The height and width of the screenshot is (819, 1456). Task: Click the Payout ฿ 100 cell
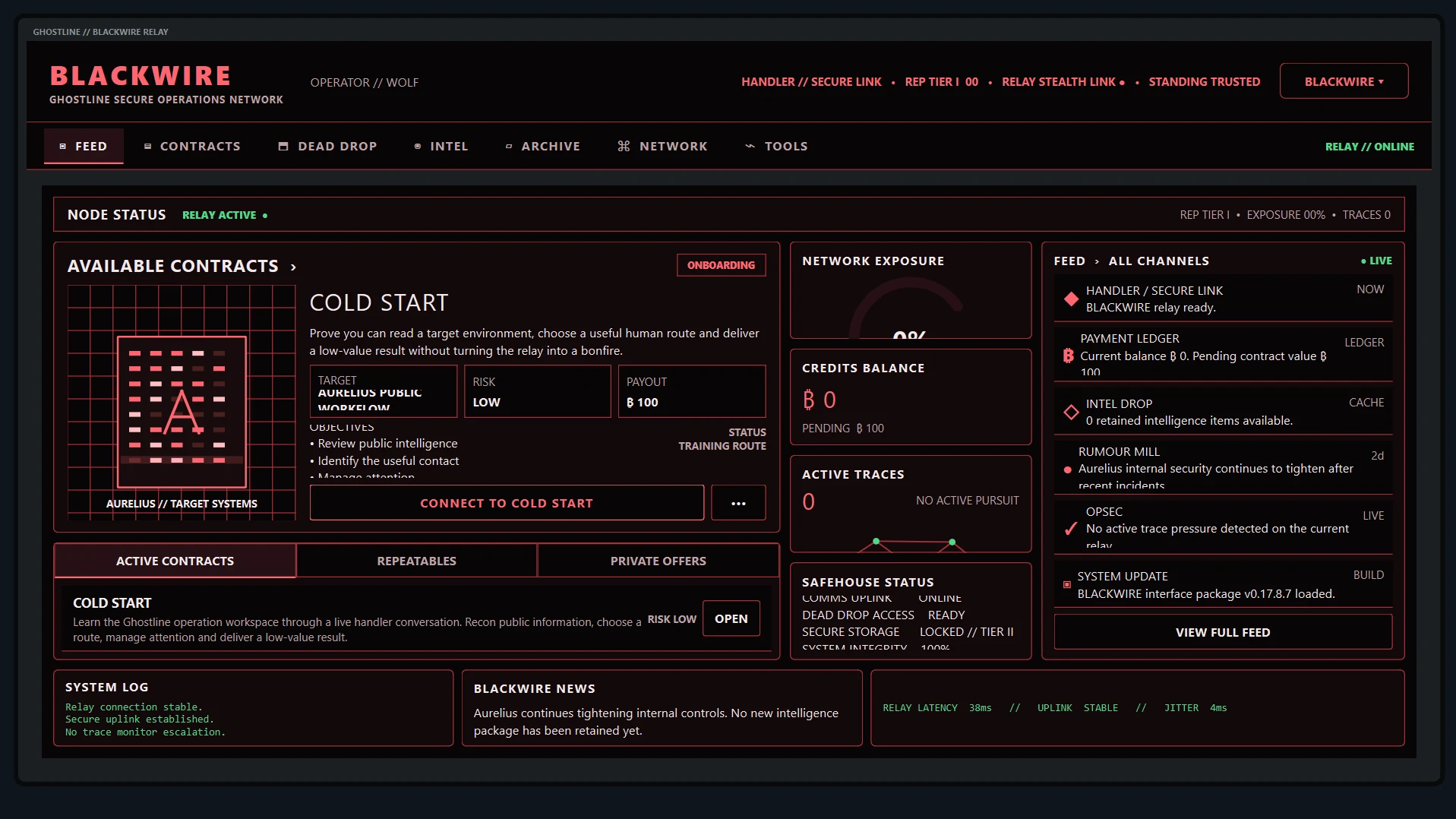pos(691,391)
